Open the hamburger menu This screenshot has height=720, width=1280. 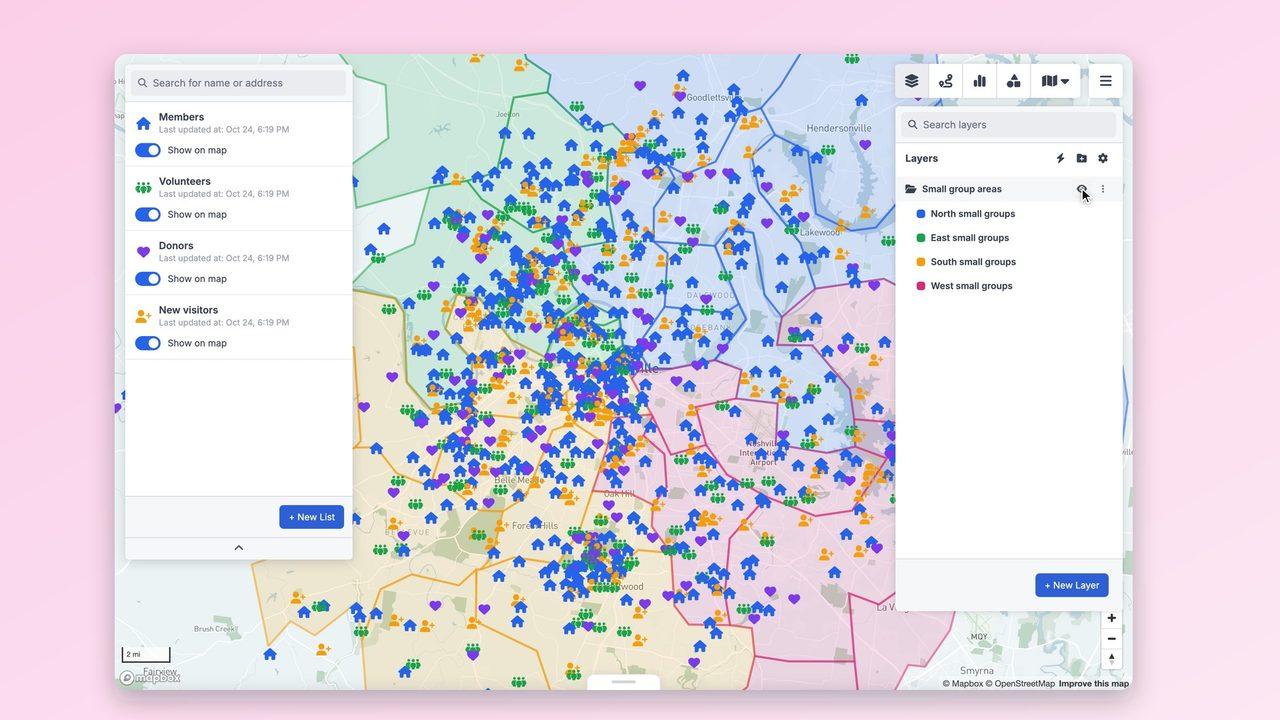[x=1106, y=81]
